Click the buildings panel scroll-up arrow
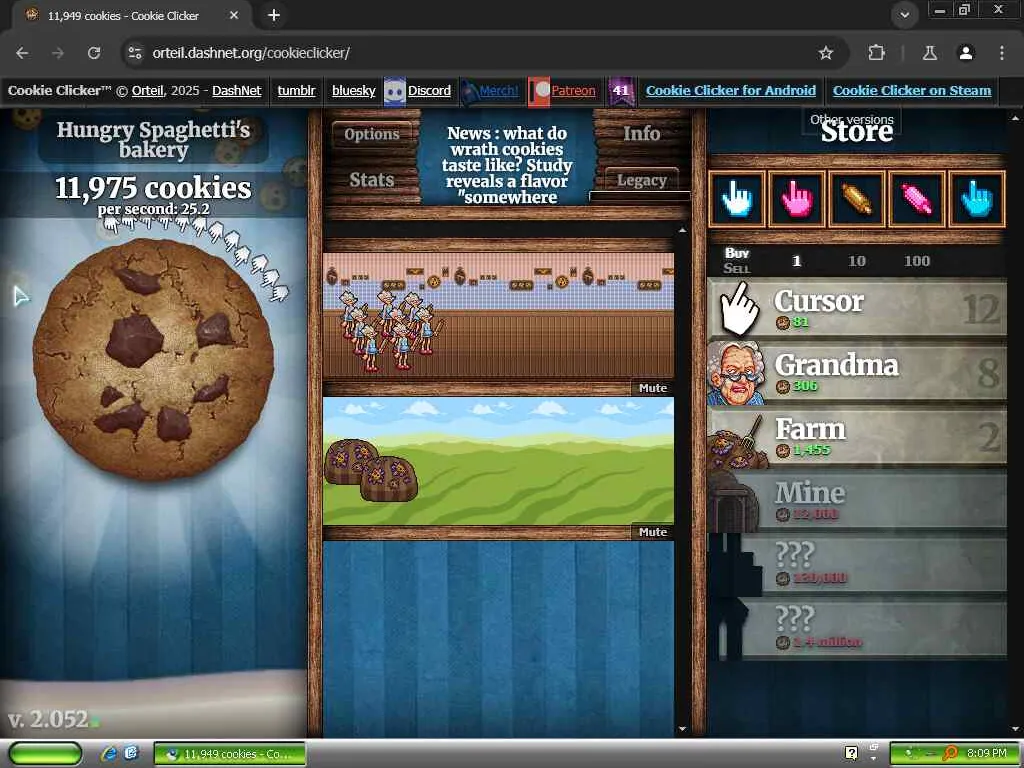 [x=682, y=231]
